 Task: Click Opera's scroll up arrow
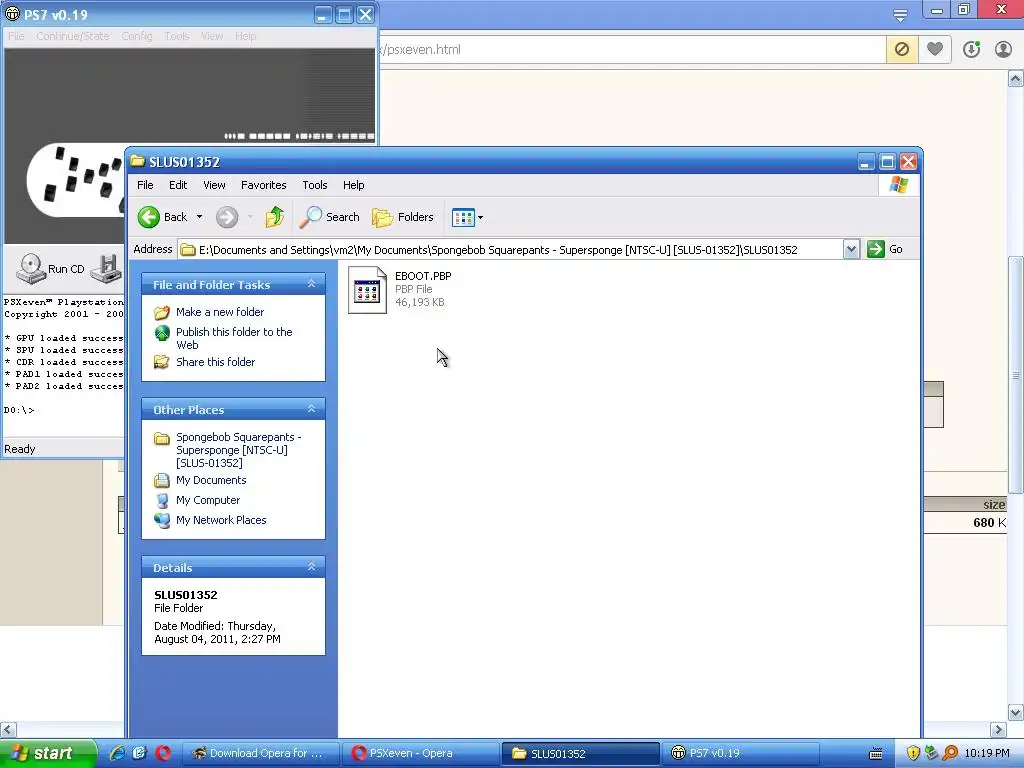click(1016, 79)
